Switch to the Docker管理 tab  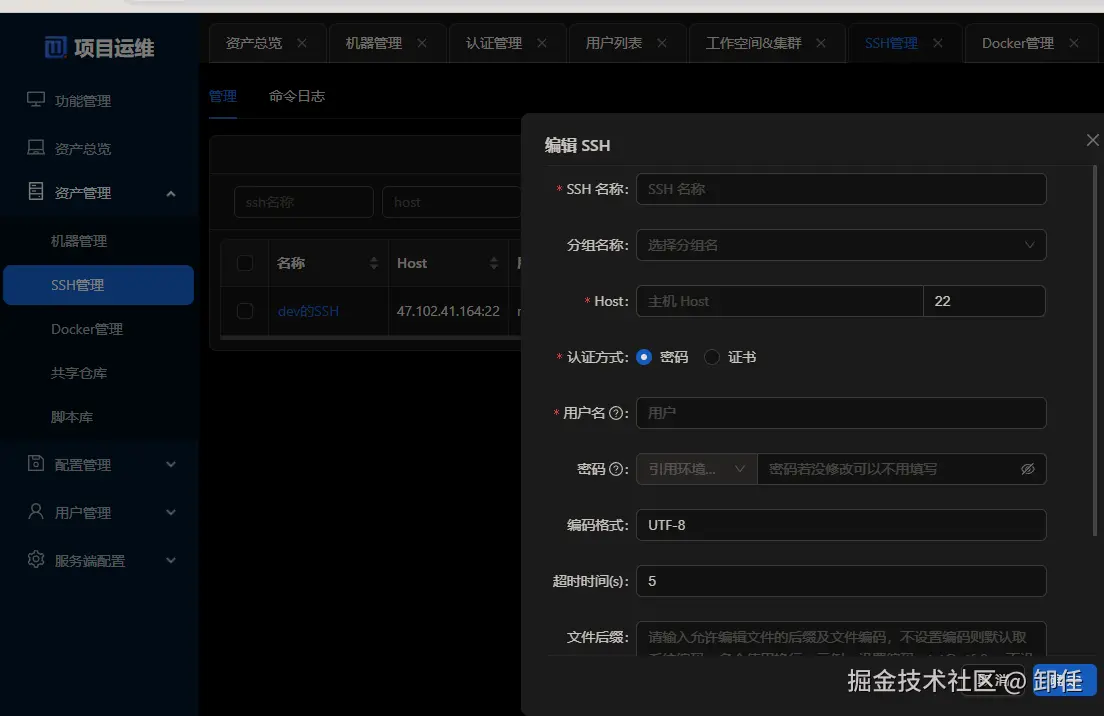(1018, 43)
